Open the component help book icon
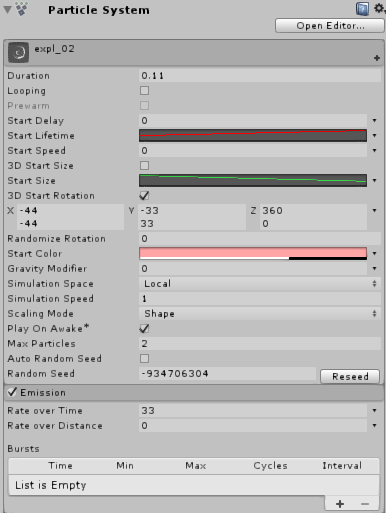Image resolution: width=386 pixels, height=513 pixels. [x=362, y=9]
